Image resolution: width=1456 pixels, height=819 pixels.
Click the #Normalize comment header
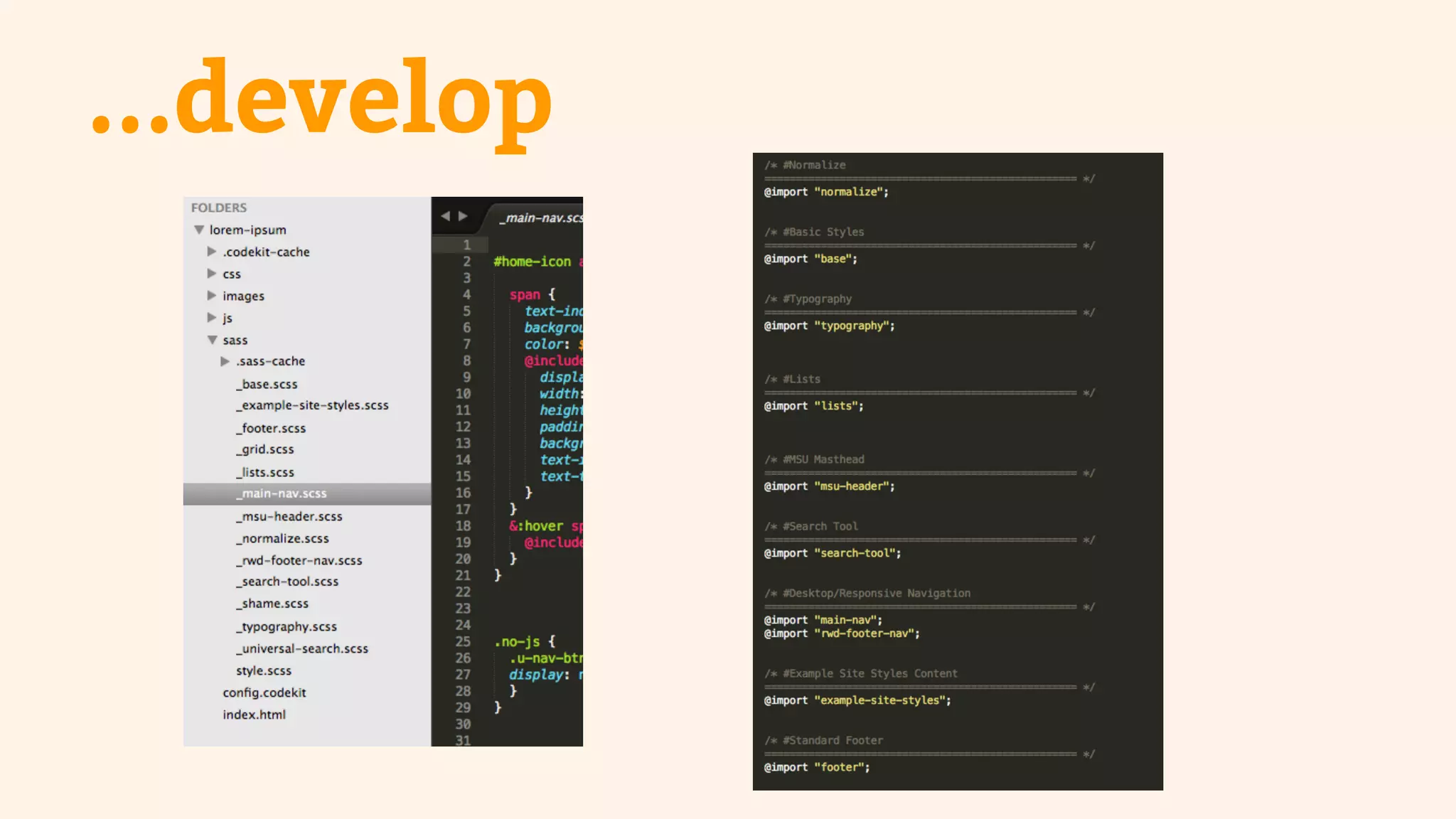tap(805, 165)
